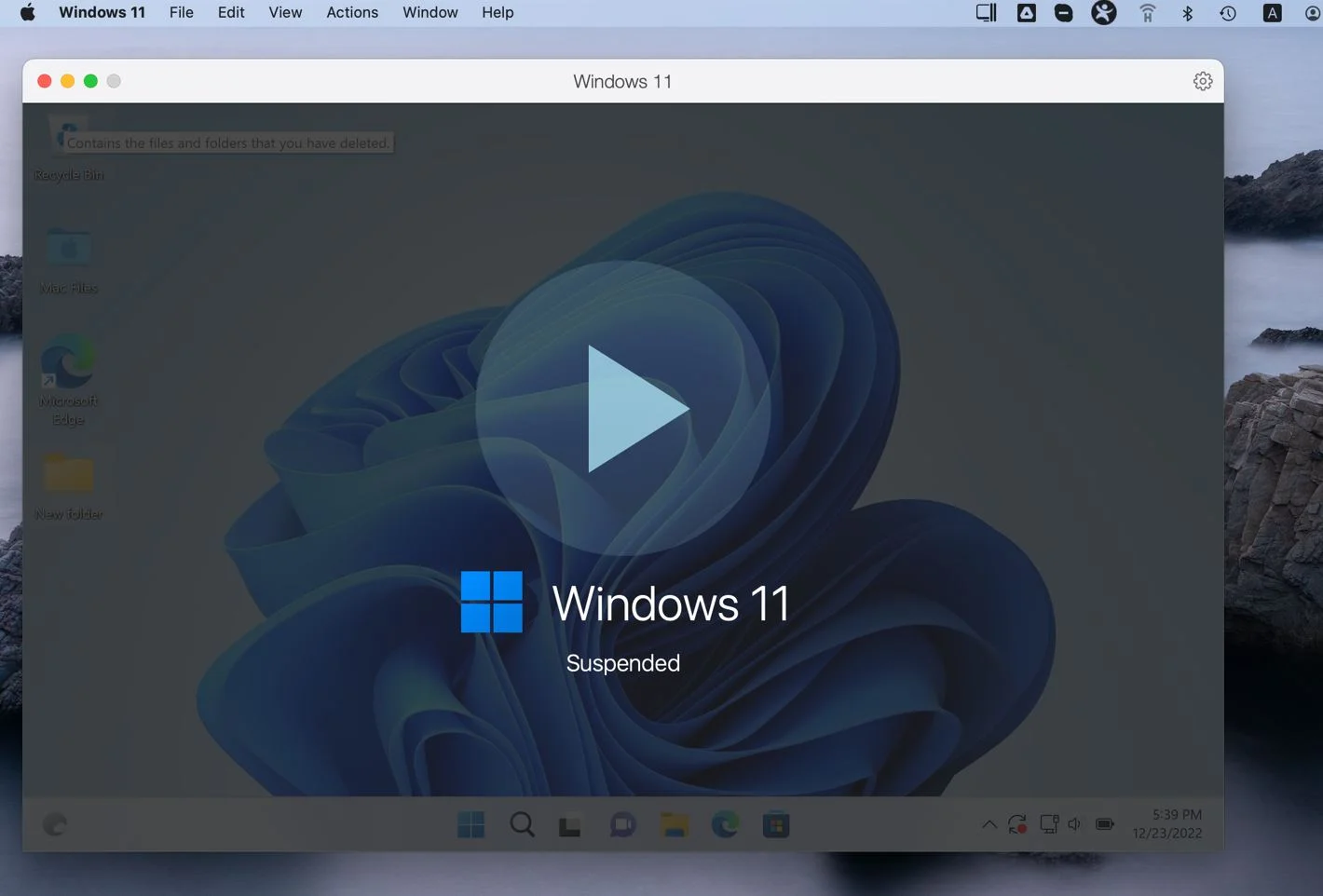
Task: Open the View menu
Action: [285, 12]
